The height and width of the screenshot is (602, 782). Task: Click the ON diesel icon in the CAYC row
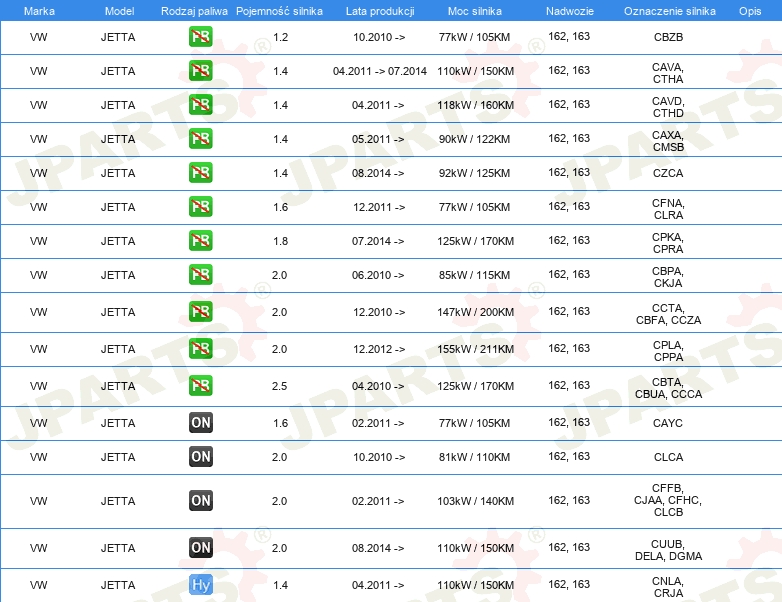[200, 422]
